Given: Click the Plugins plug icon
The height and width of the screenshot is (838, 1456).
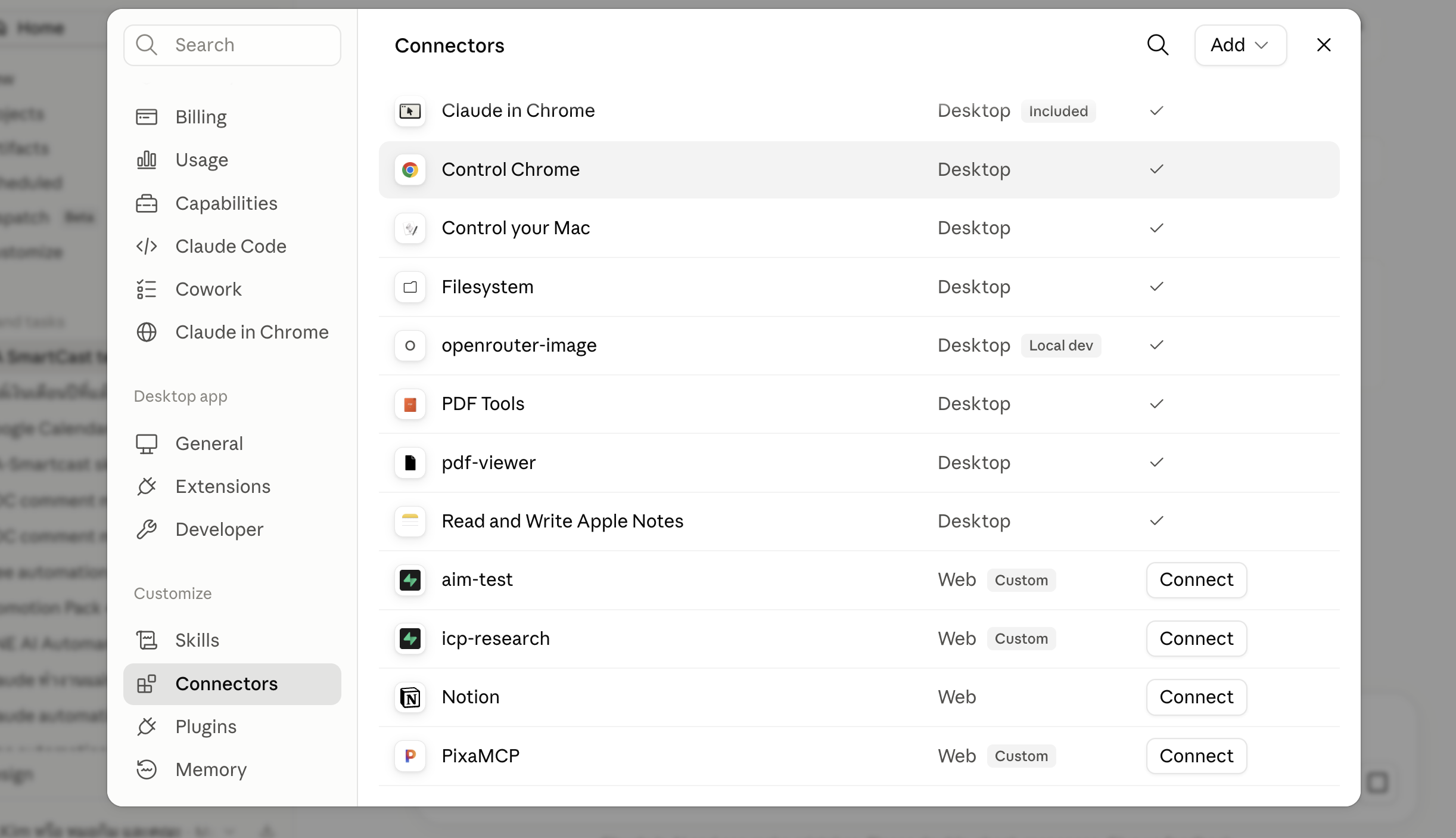Looking at the screenshot, I should point(147,727).
